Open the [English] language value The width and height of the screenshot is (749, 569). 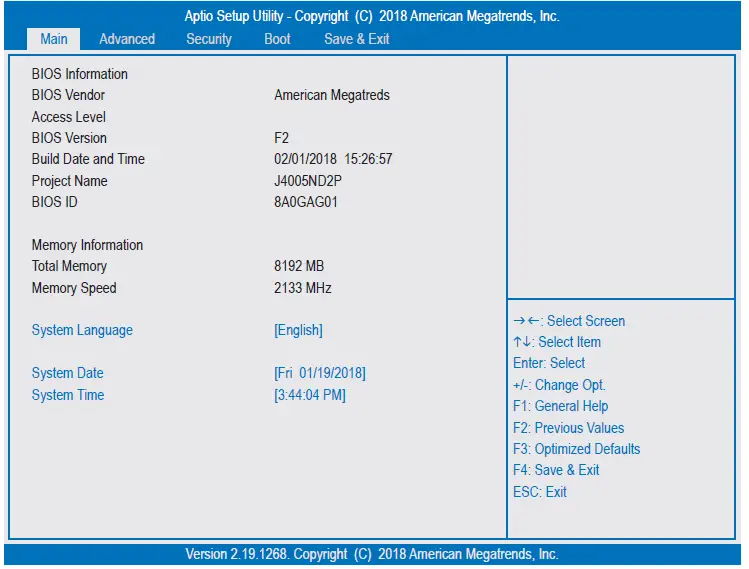click(298, 330)
